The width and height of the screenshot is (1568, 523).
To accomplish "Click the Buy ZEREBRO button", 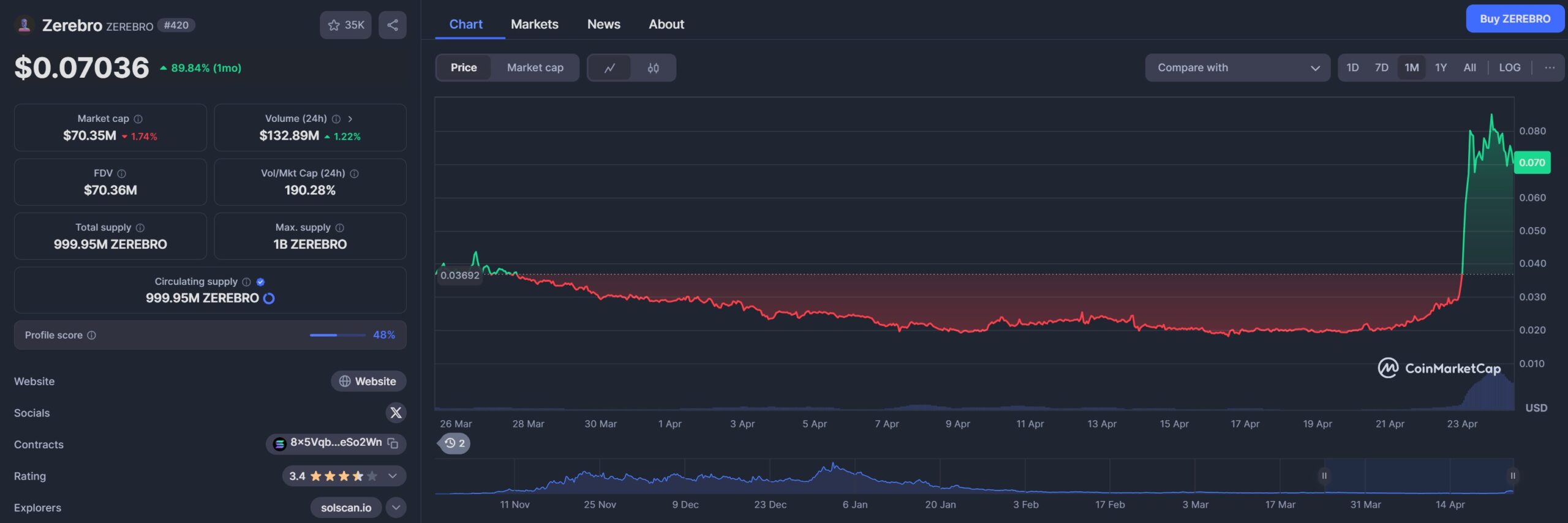I will [1515, 19].
